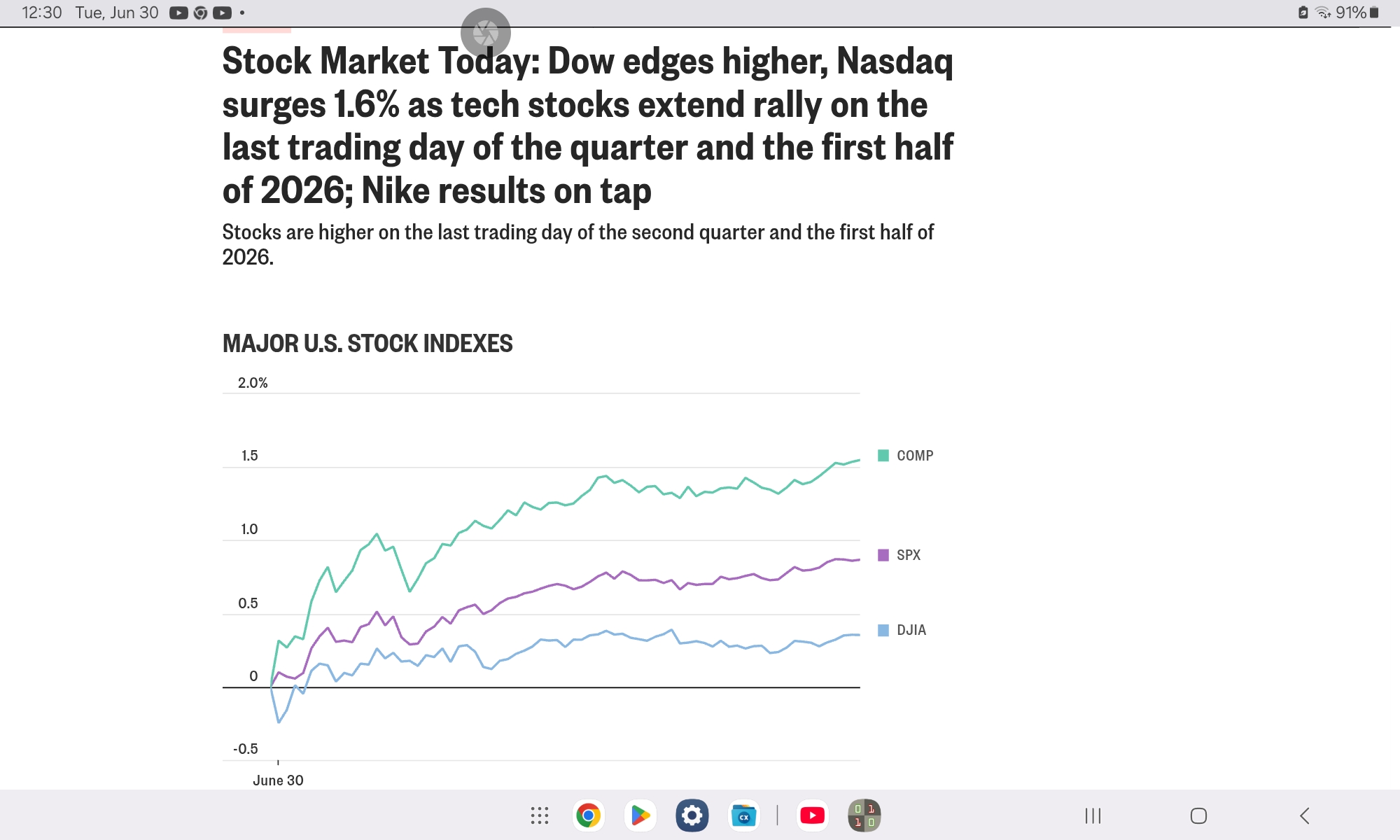Open Google Play Store icon
Screen dimensions: 1400x840
640,815
